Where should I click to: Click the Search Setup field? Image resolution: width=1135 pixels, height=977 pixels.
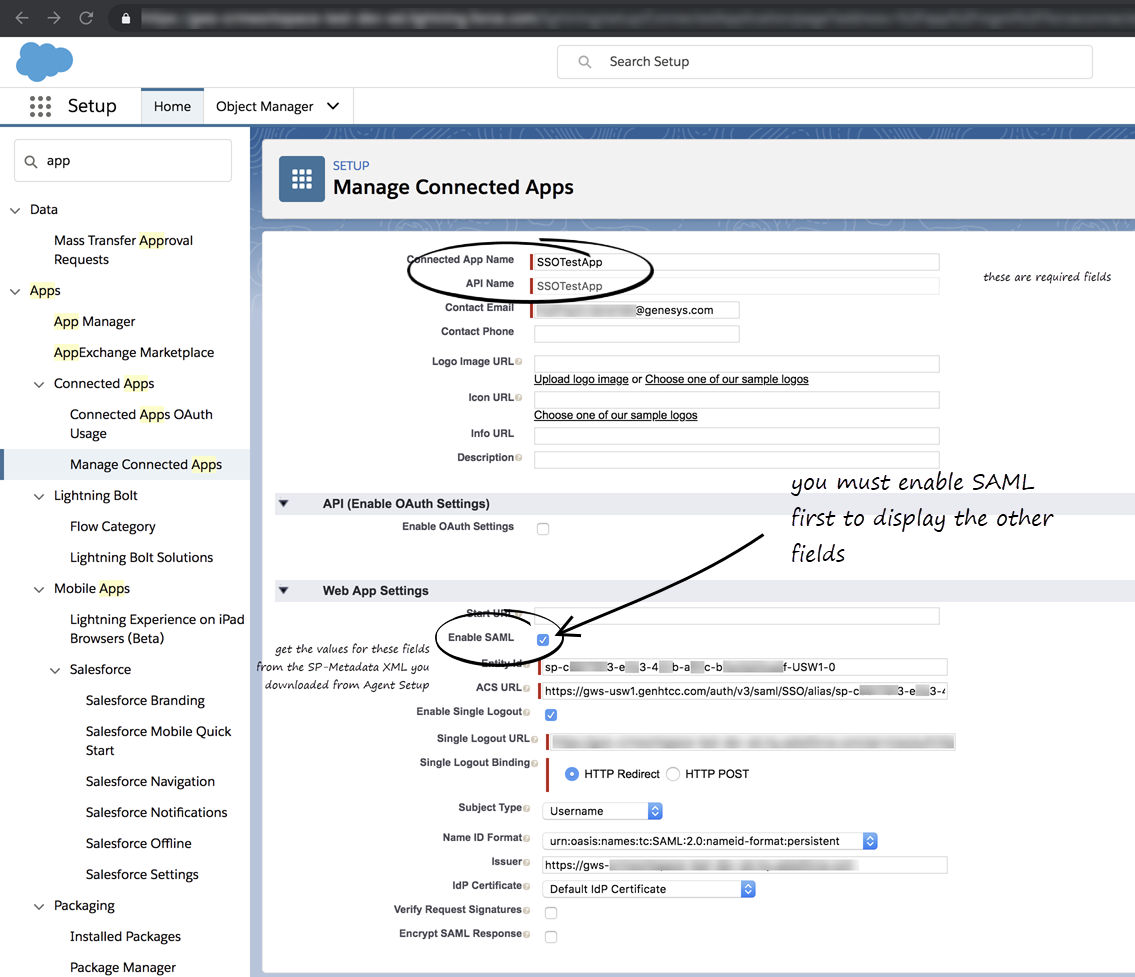click(x=824, y=62)
